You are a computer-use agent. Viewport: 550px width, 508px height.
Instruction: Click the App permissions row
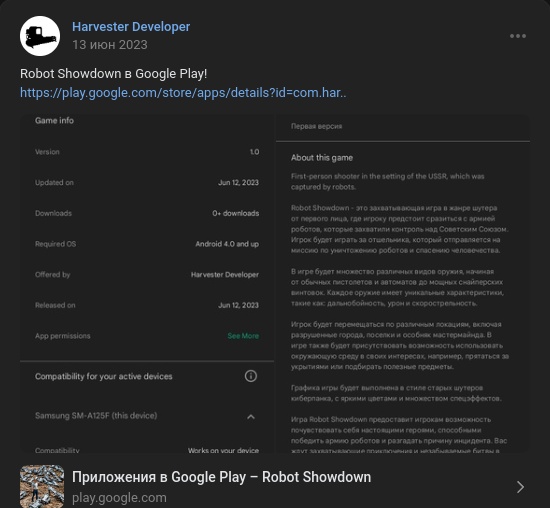[x=147, y=336]
